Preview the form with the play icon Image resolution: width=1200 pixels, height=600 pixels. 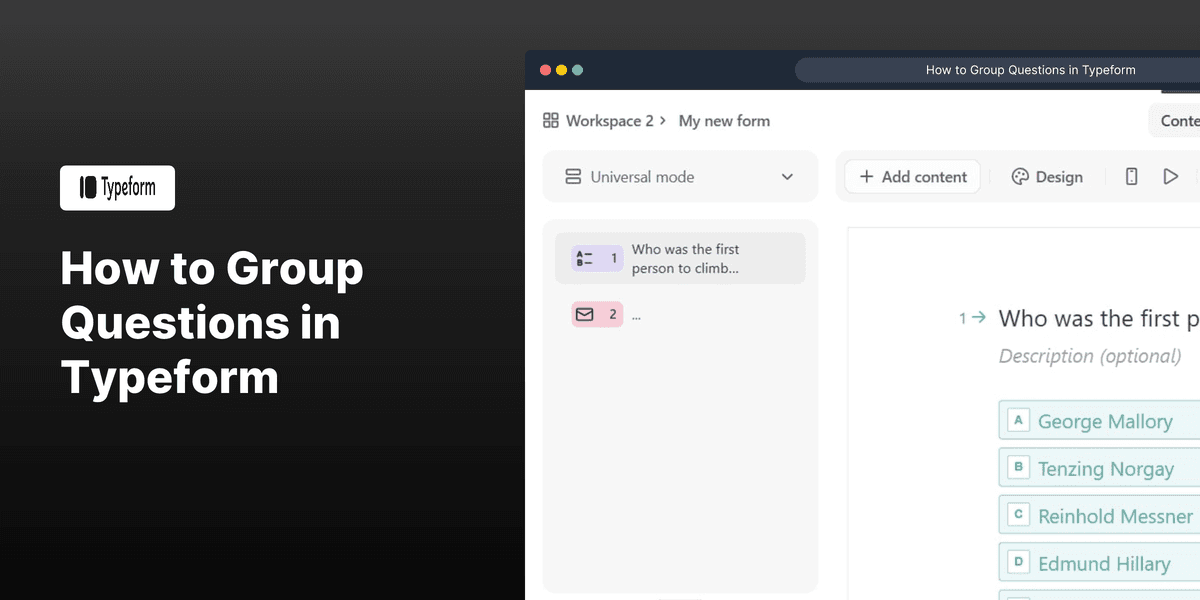1171,176
